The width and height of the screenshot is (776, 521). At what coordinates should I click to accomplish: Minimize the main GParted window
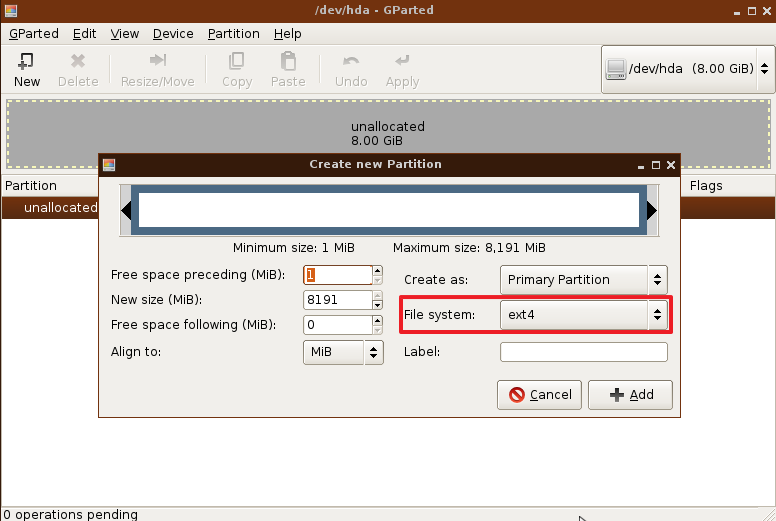pyautogui.click(x=737, y=12)
